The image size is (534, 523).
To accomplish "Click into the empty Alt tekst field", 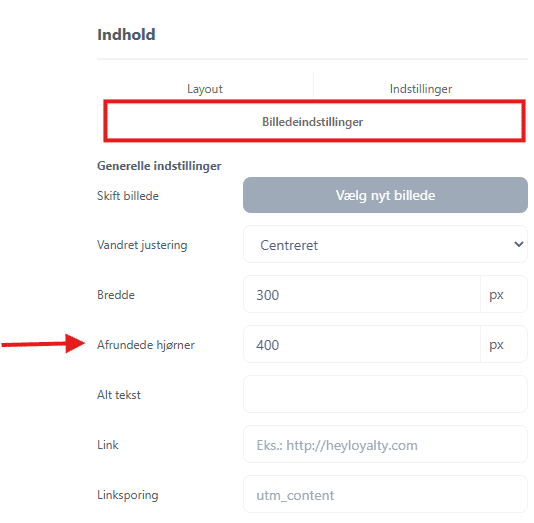I will click(x=385, y=394).
